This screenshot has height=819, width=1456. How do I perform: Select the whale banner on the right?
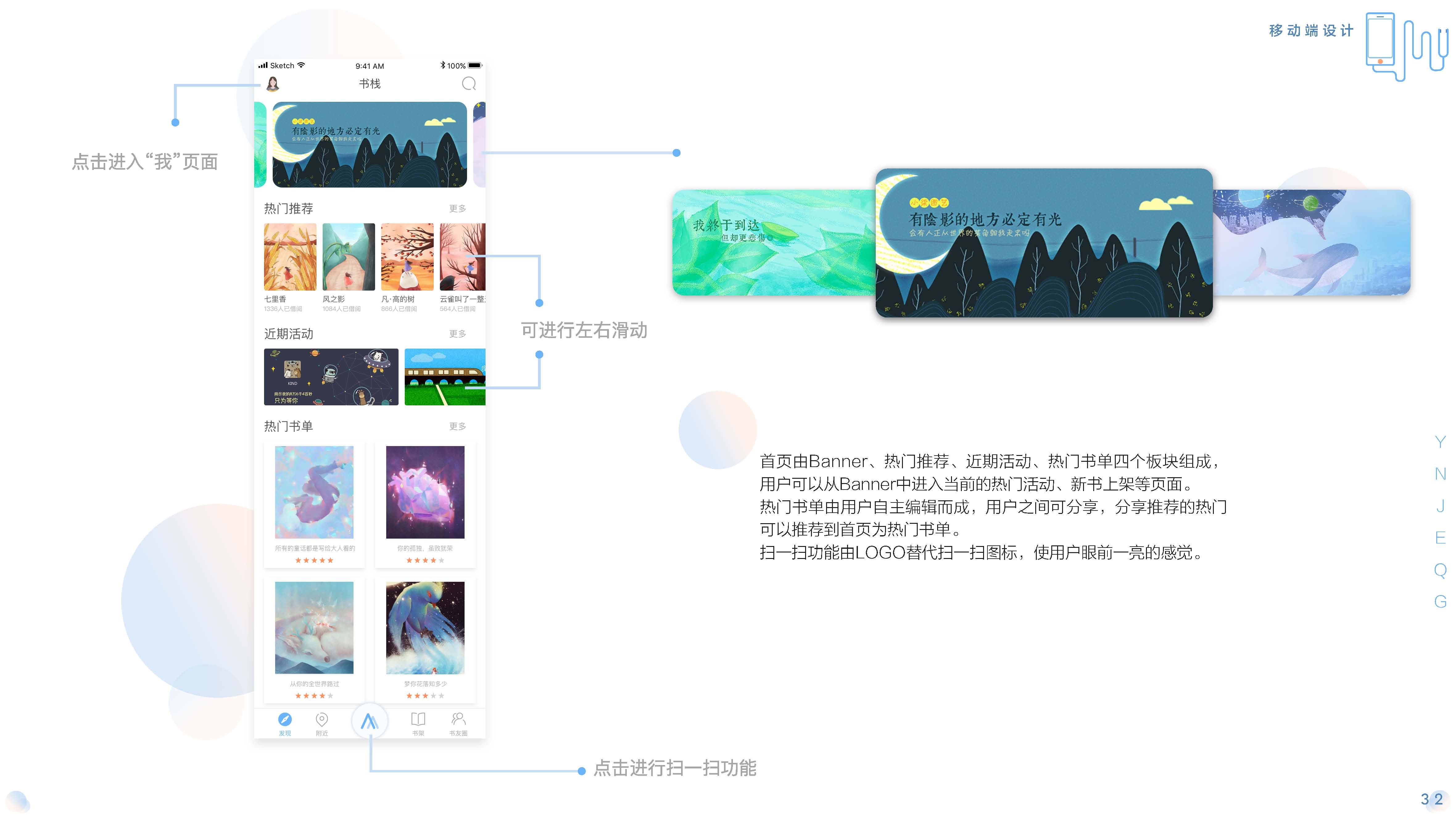[x=1311, y=243]
